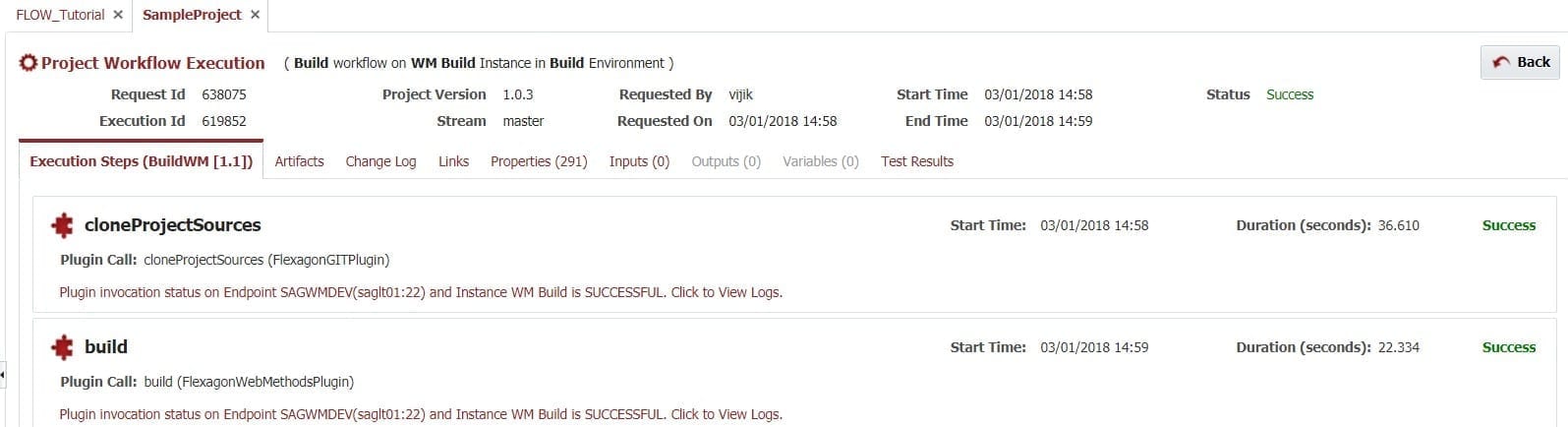Expand the collapsed left side panel arrow

2,374
